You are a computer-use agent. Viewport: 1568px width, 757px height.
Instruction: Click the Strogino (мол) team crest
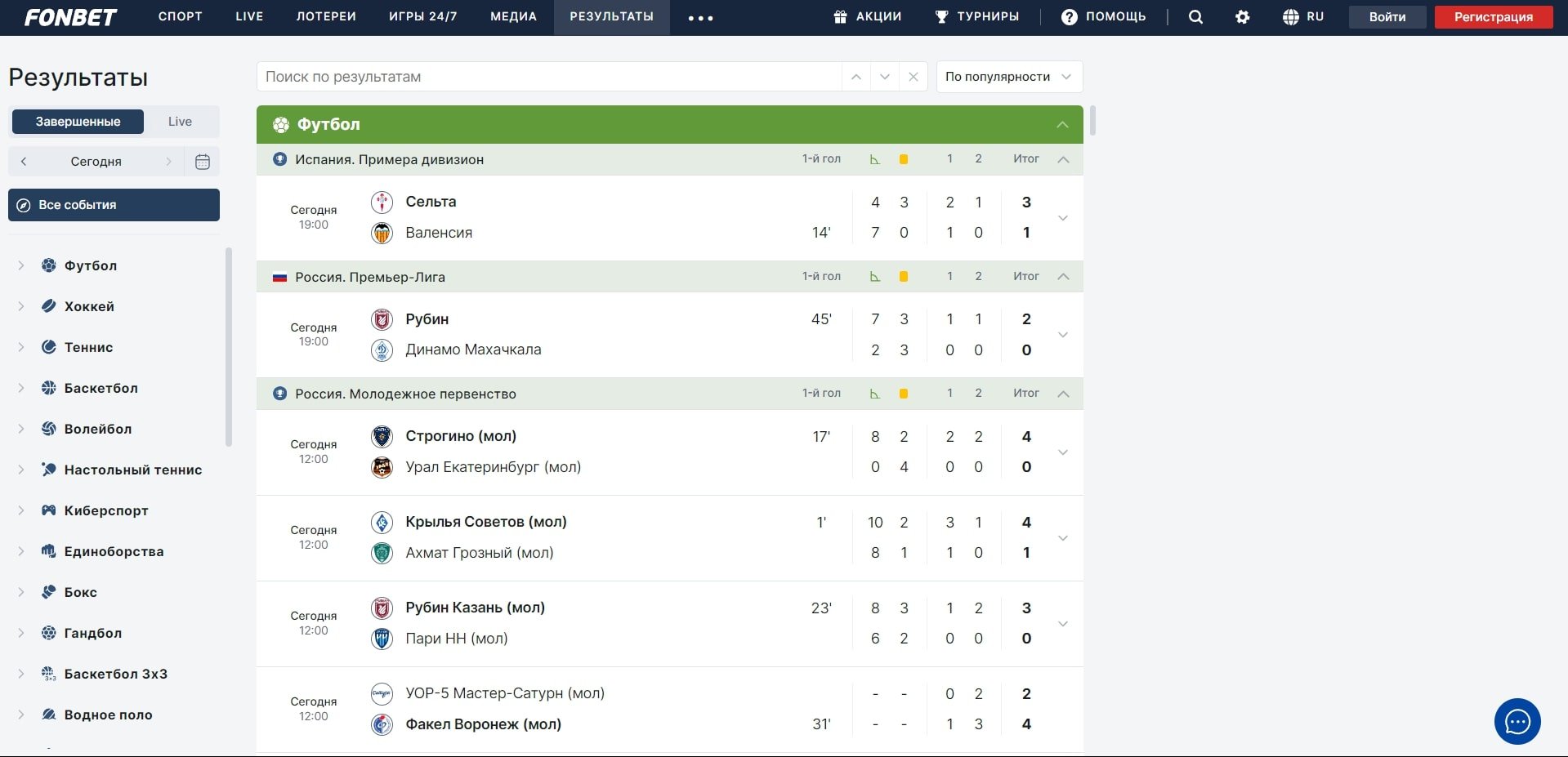(x=382, y=437)
